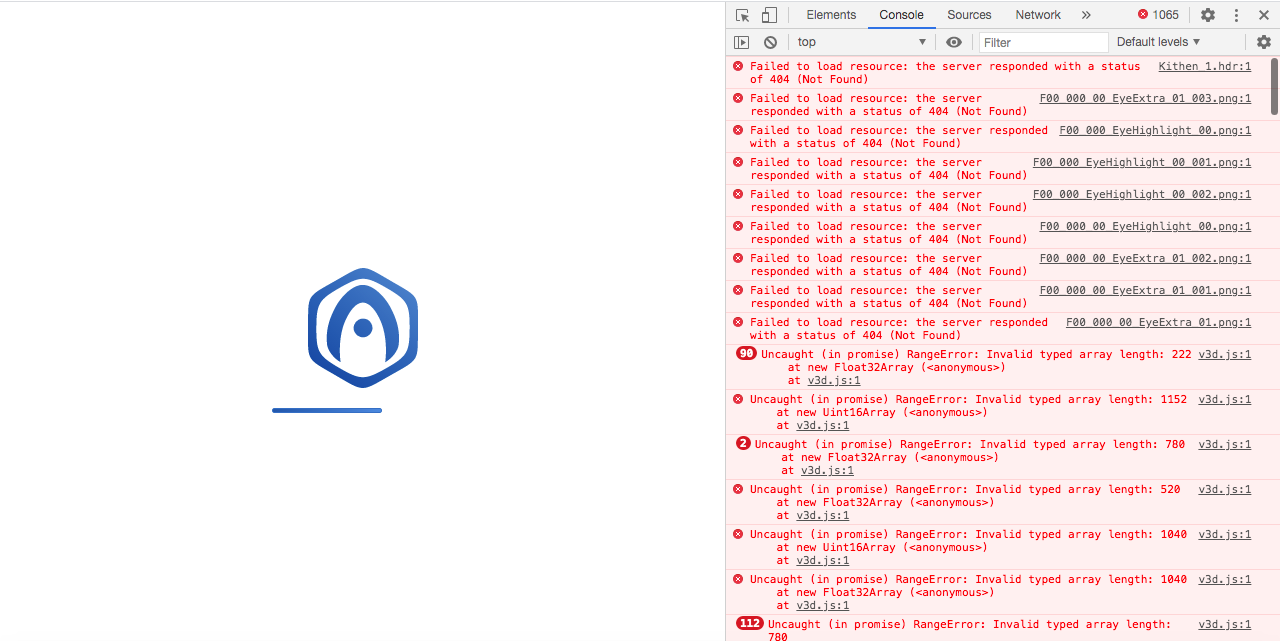Viewport: 1280px width, 641px height.
Task: Open the F00_000_EyeHighlight_00_002.png:1 link
Action: (x=1142, y=194)
